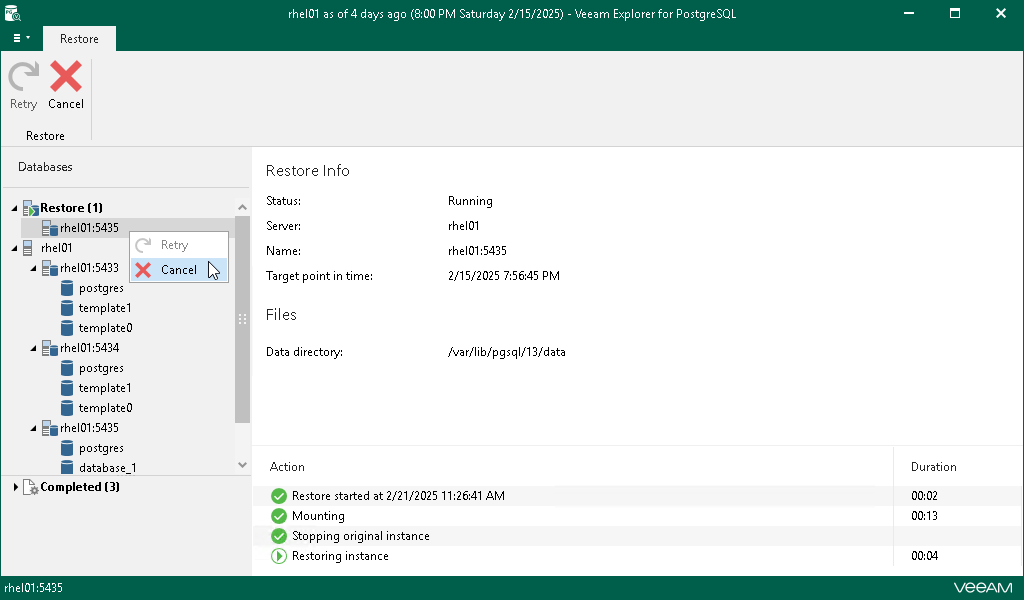This screenshot has height=600, width=1024.
Task: Click the Veeam Explorer app icon in title bar
Action: tap(12, 13)
